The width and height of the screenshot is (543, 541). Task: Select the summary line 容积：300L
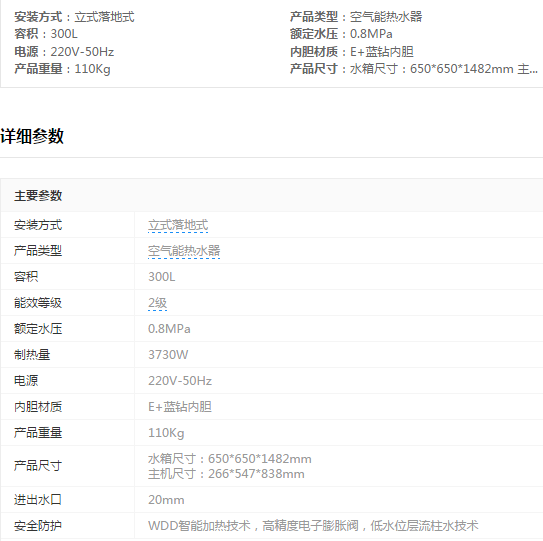(46, 34)
